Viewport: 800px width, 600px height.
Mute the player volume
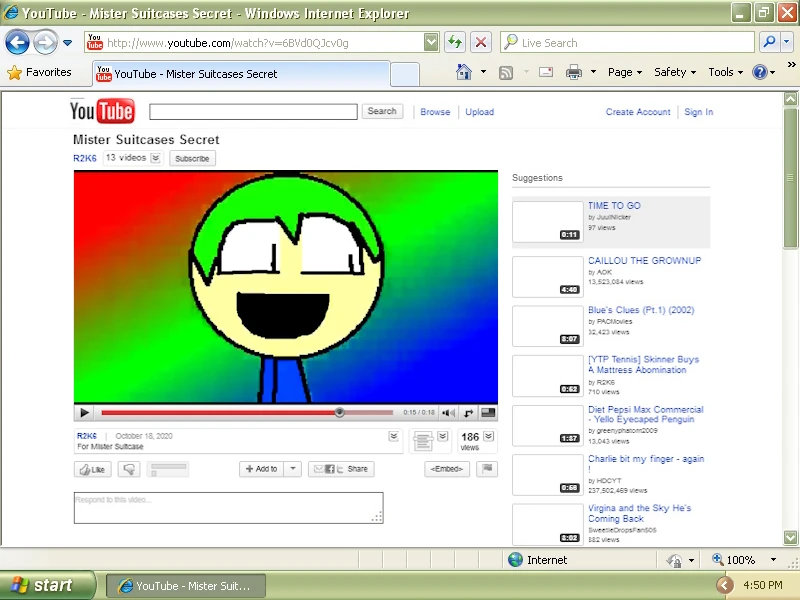click(x=448, y=412)
